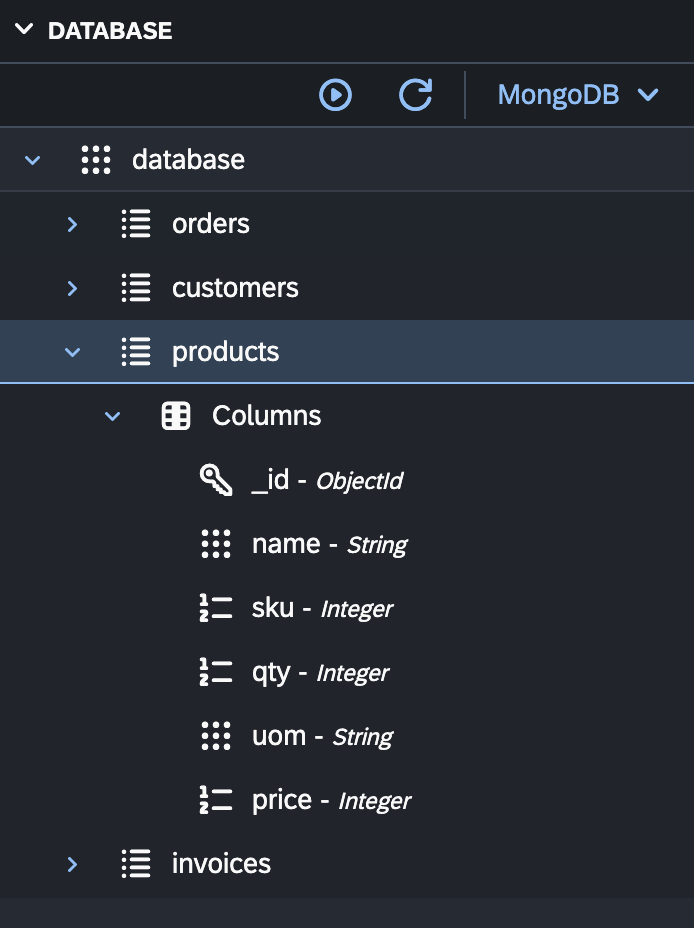Collapse the DATABASE panel section
694x928 pixels.
pos(24,30)
